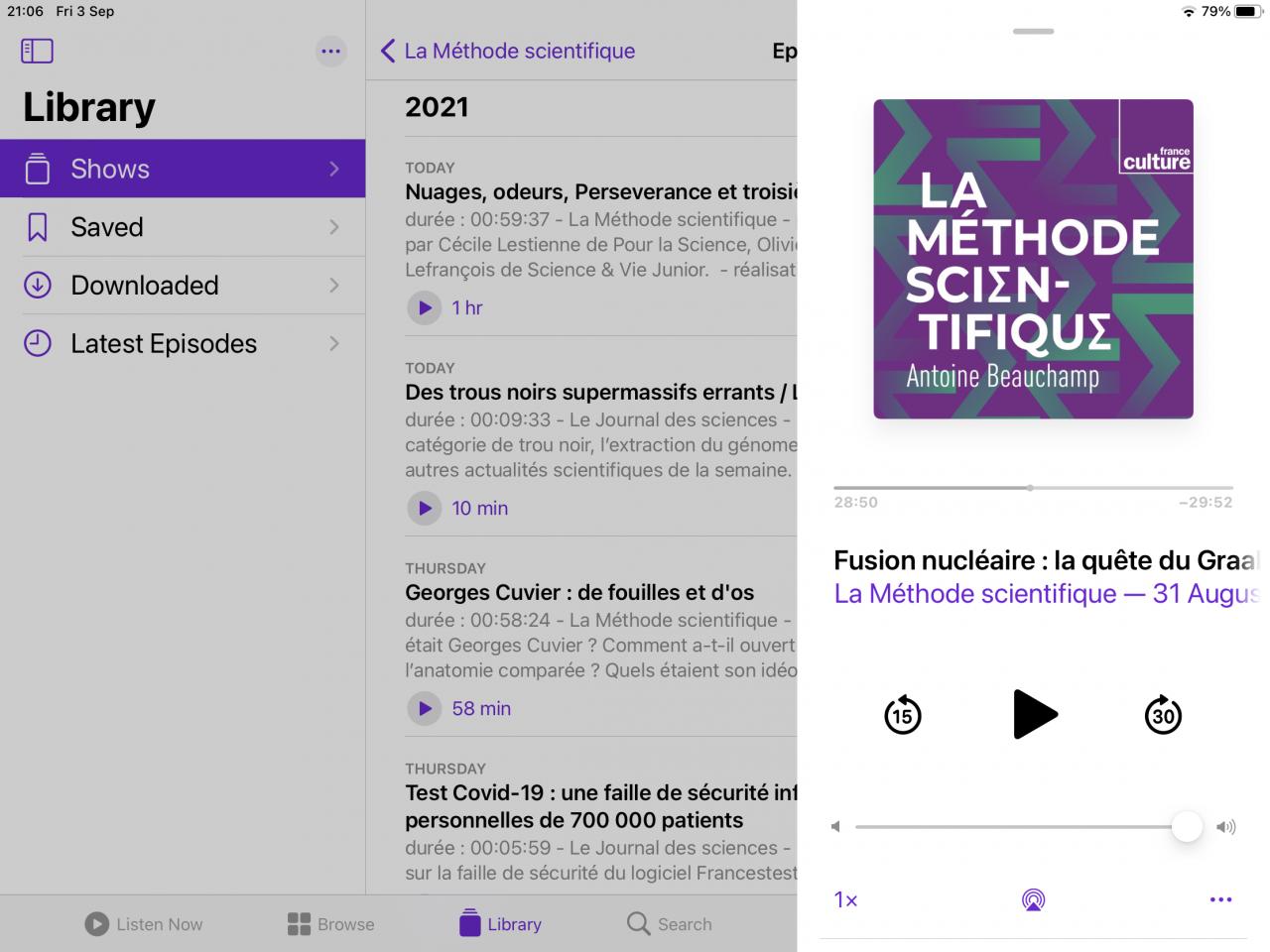This screenshot has width=1270, height=952.
Task: Click the 58 min duration label
Action: [x=481, y=708]
